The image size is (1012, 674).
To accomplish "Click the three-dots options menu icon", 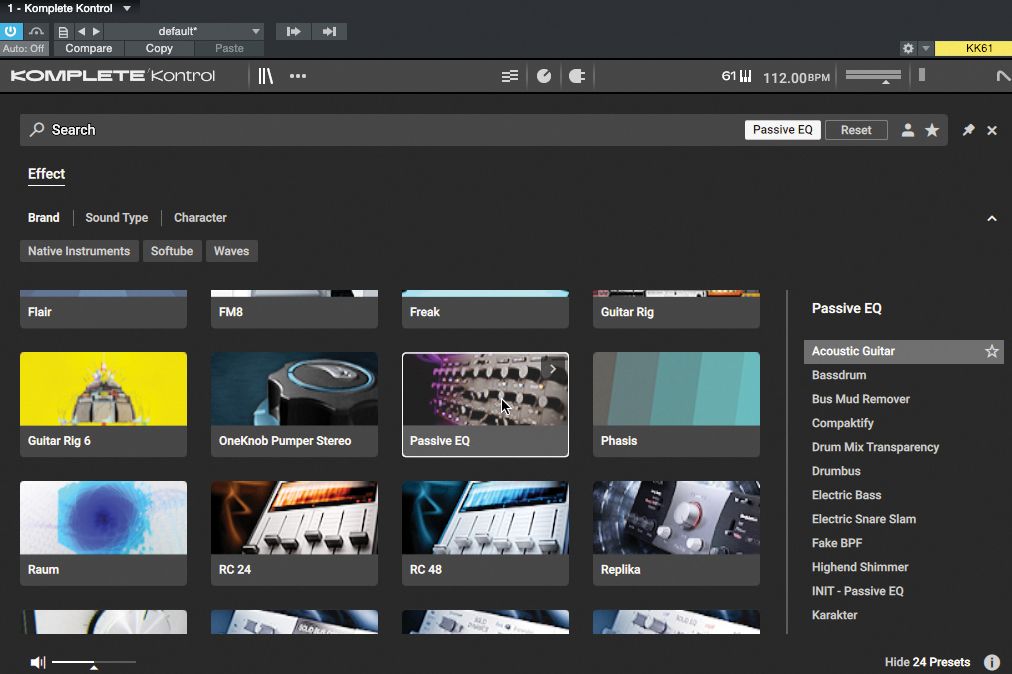I will click(298, 76).
